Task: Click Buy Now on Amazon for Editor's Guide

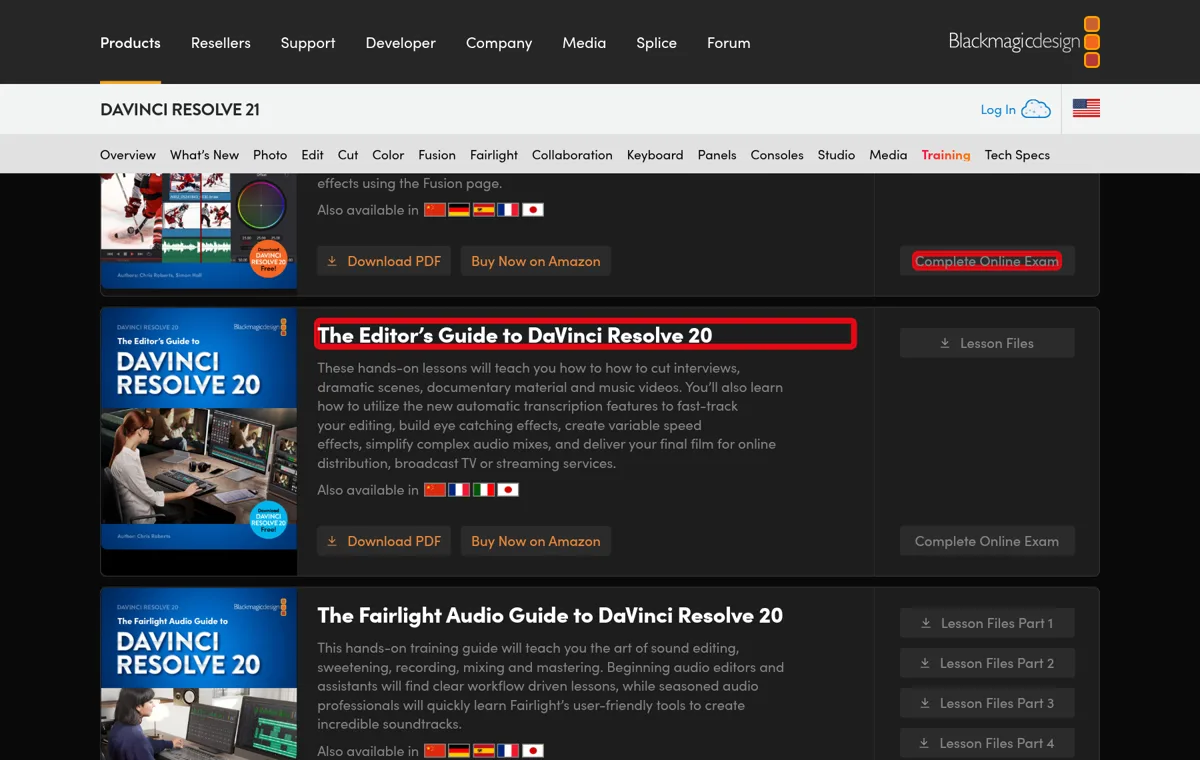Action: (536, 541)
